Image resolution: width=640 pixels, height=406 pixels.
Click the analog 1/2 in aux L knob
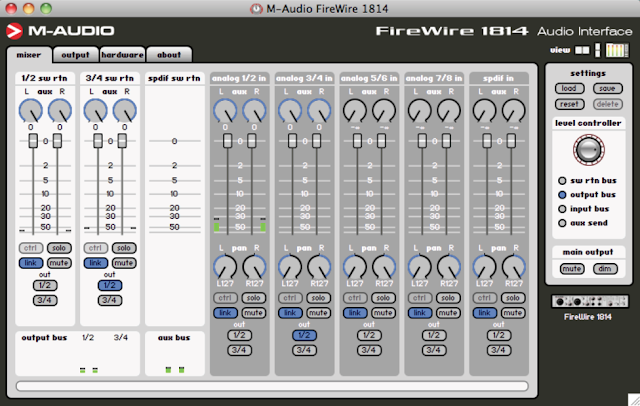coord(225,110)
